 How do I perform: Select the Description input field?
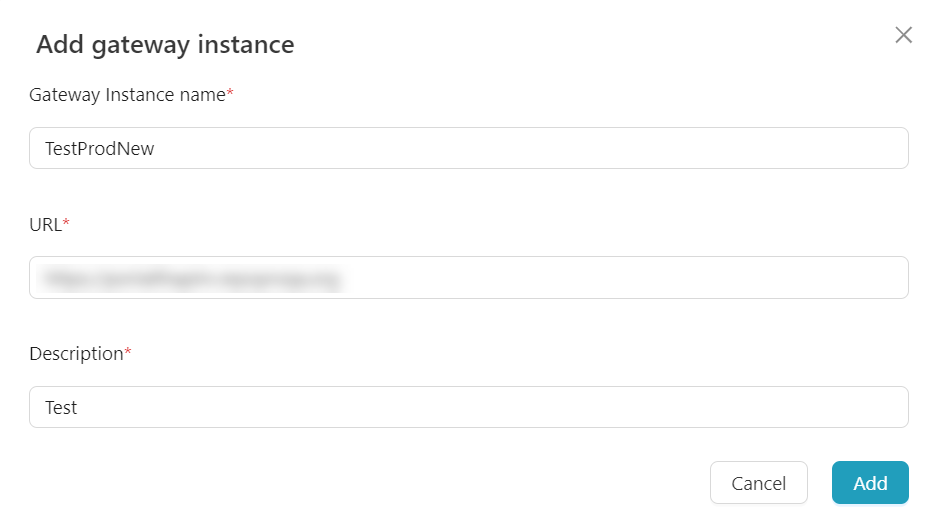(x=468, y=407)
